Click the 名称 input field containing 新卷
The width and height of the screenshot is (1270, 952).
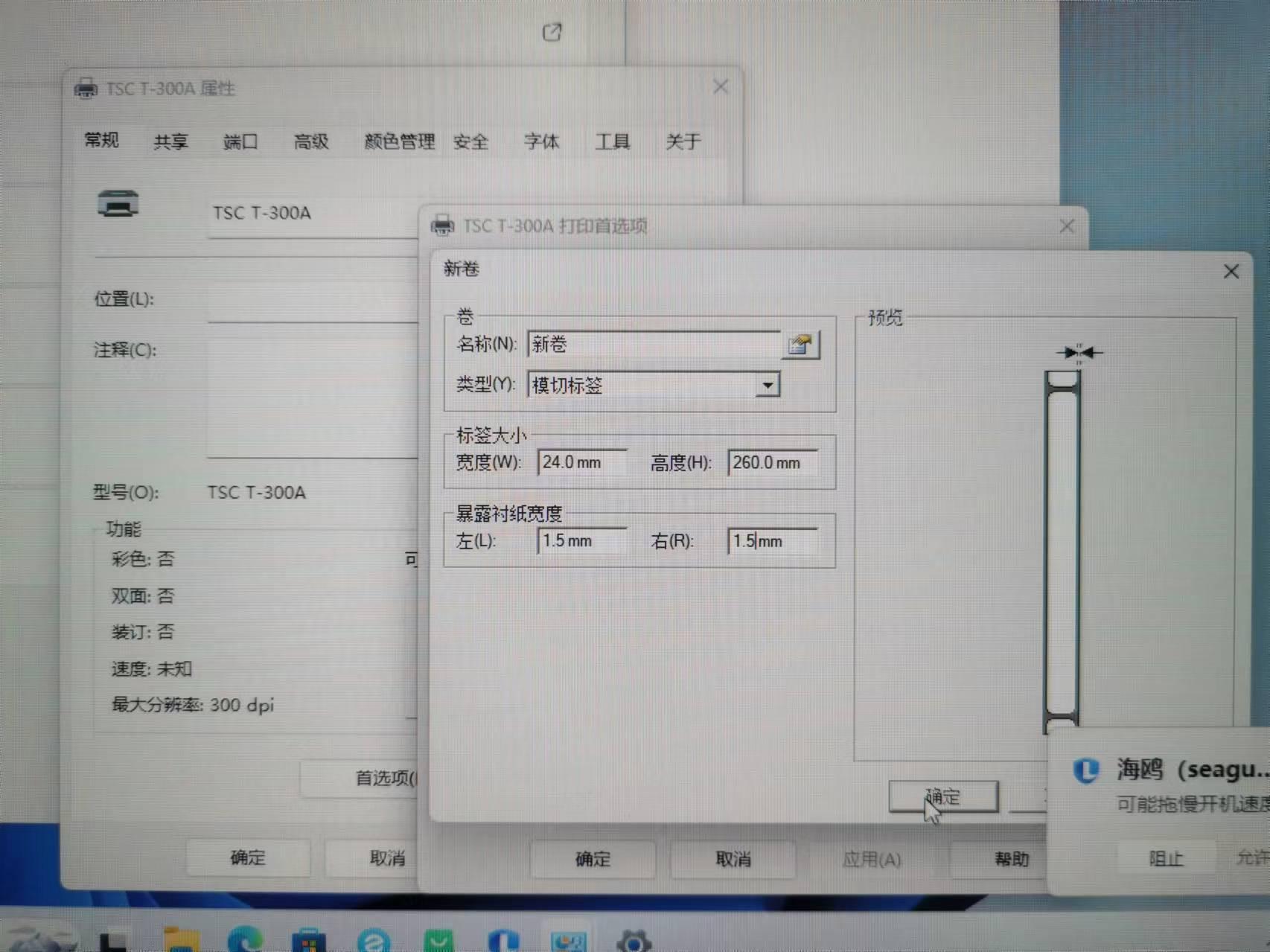click(654, 344)
